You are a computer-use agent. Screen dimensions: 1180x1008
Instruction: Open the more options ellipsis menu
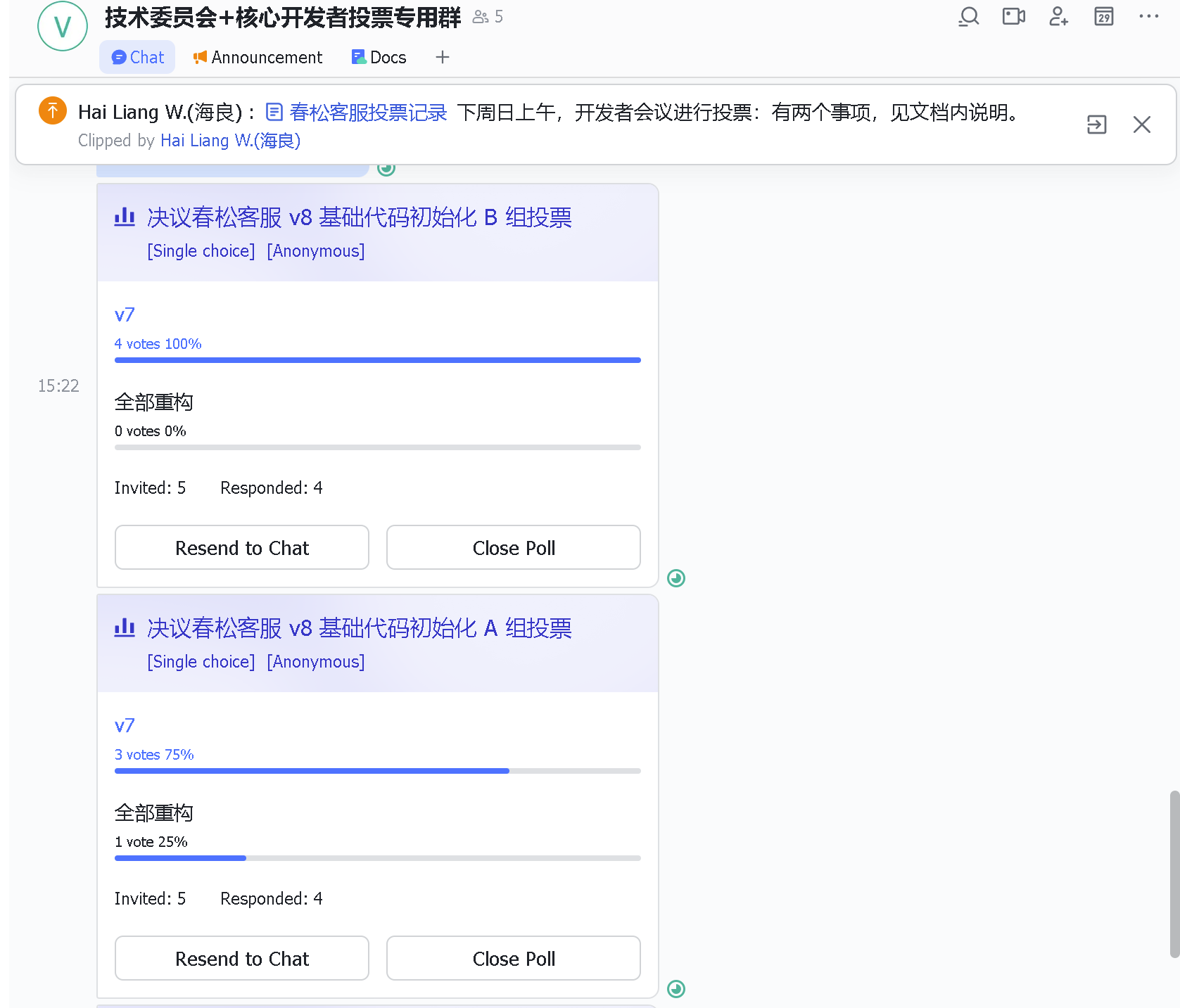pos(1148,16)
